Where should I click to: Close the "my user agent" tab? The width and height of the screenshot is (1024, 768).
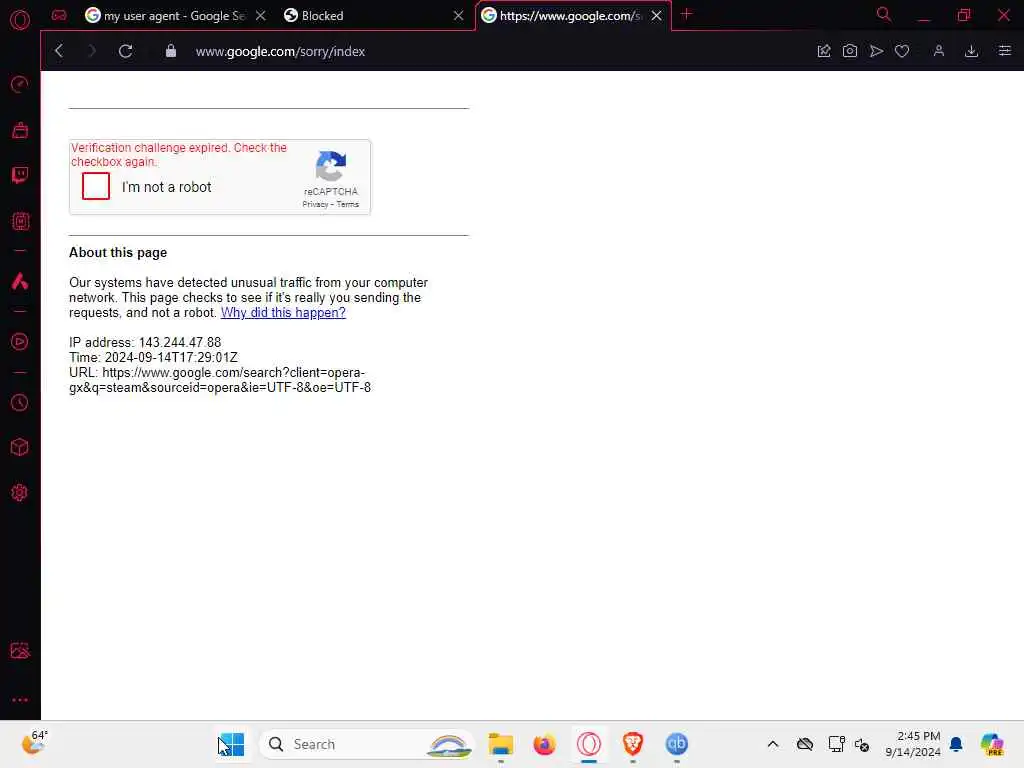[261, 16]
